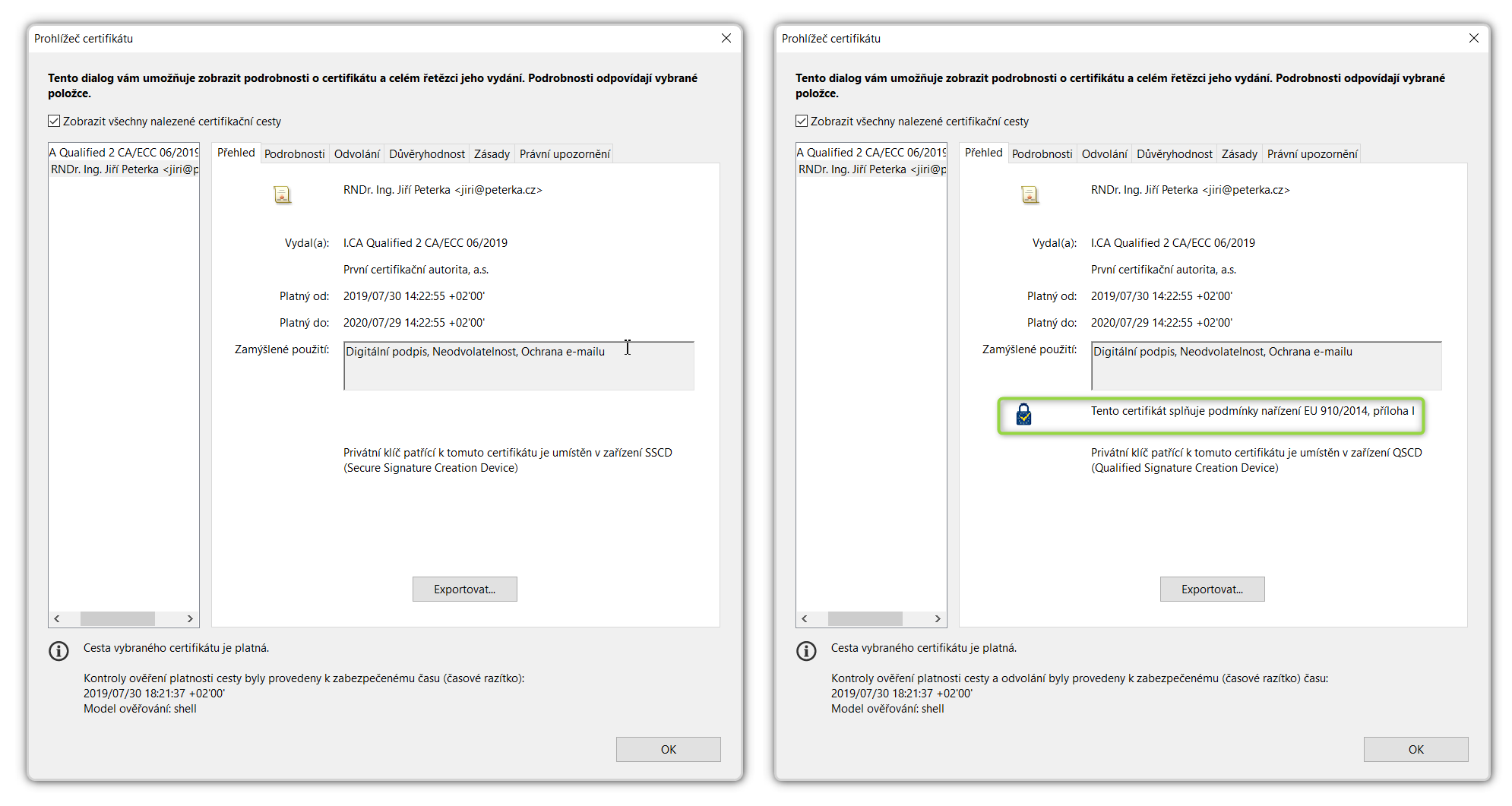Screen dimensions: 1512x806
Task: Click the info icon in right dialog
Action: [806, 651]
